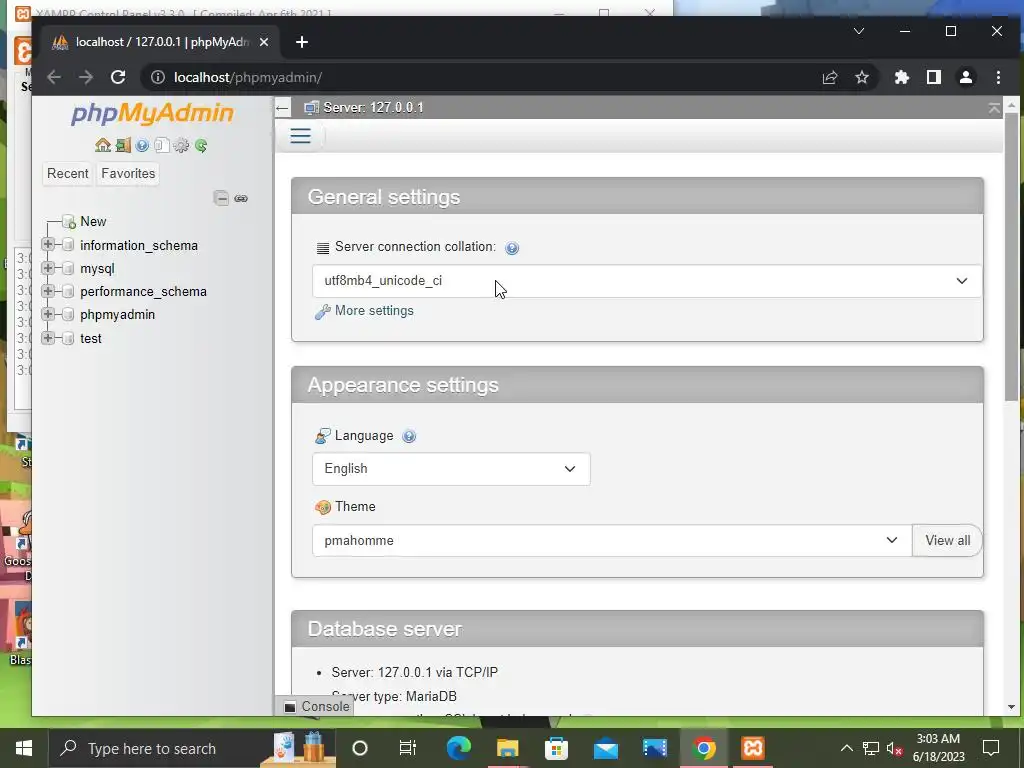Image resolution: width=1024 pixels, height=768 pixels.
Task: Open the MariaDB documentation page icon
Action: (161, 145)
